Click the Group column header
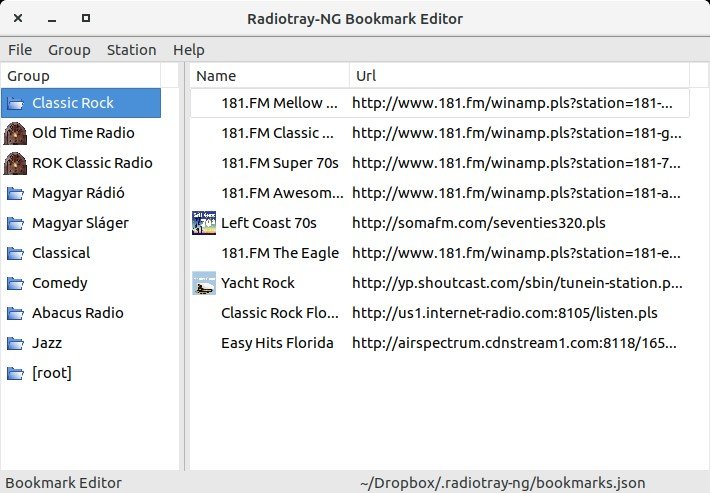This screenshot has height=493, width=710. tap(81, 76)
